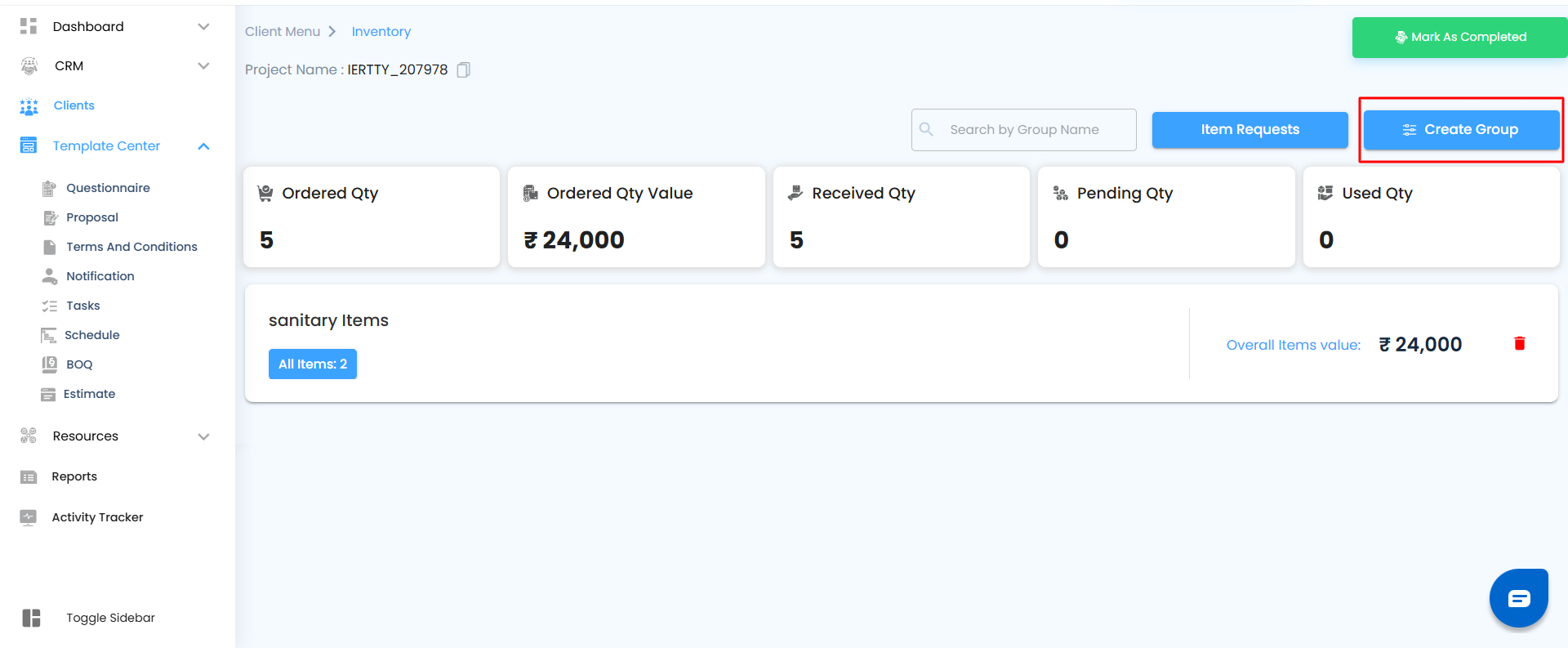This screenshot has height=648, width=1568.
Task: Click the Create Group button
Action: click(x=1461, y=130)
